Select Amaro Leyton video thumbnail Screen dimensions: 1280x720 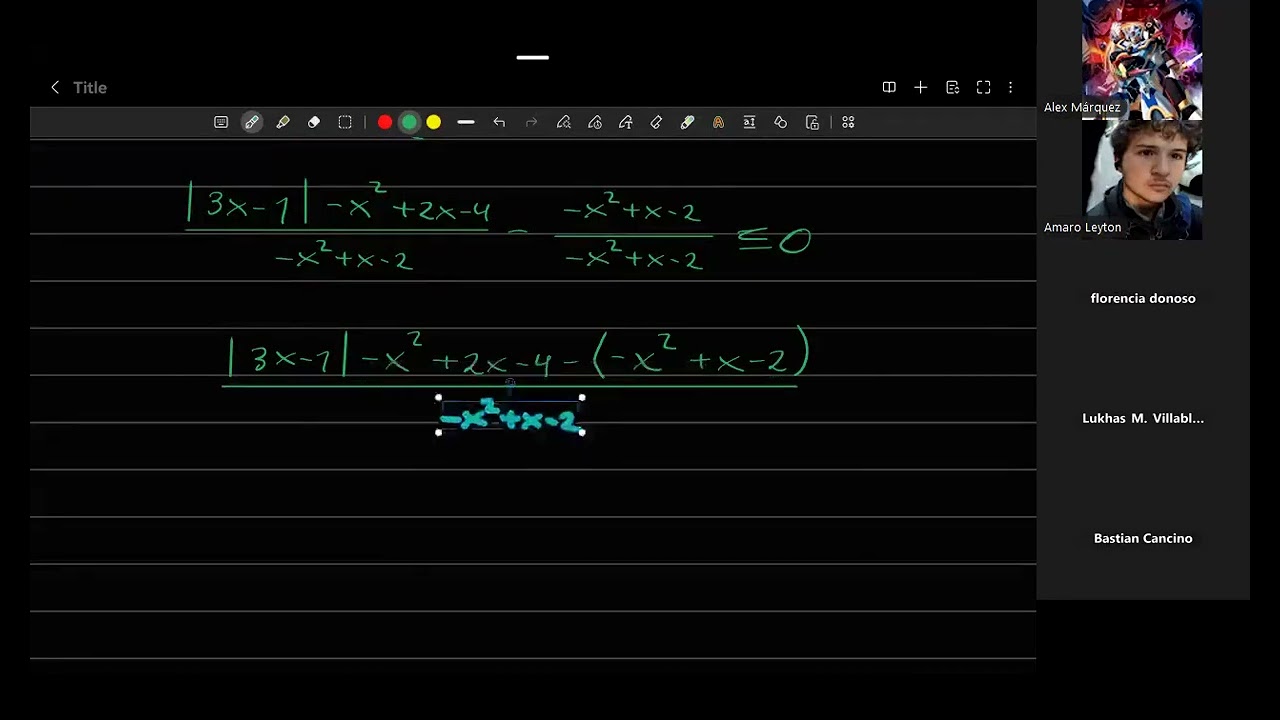pyautogui.click(x=1142, y=180)
